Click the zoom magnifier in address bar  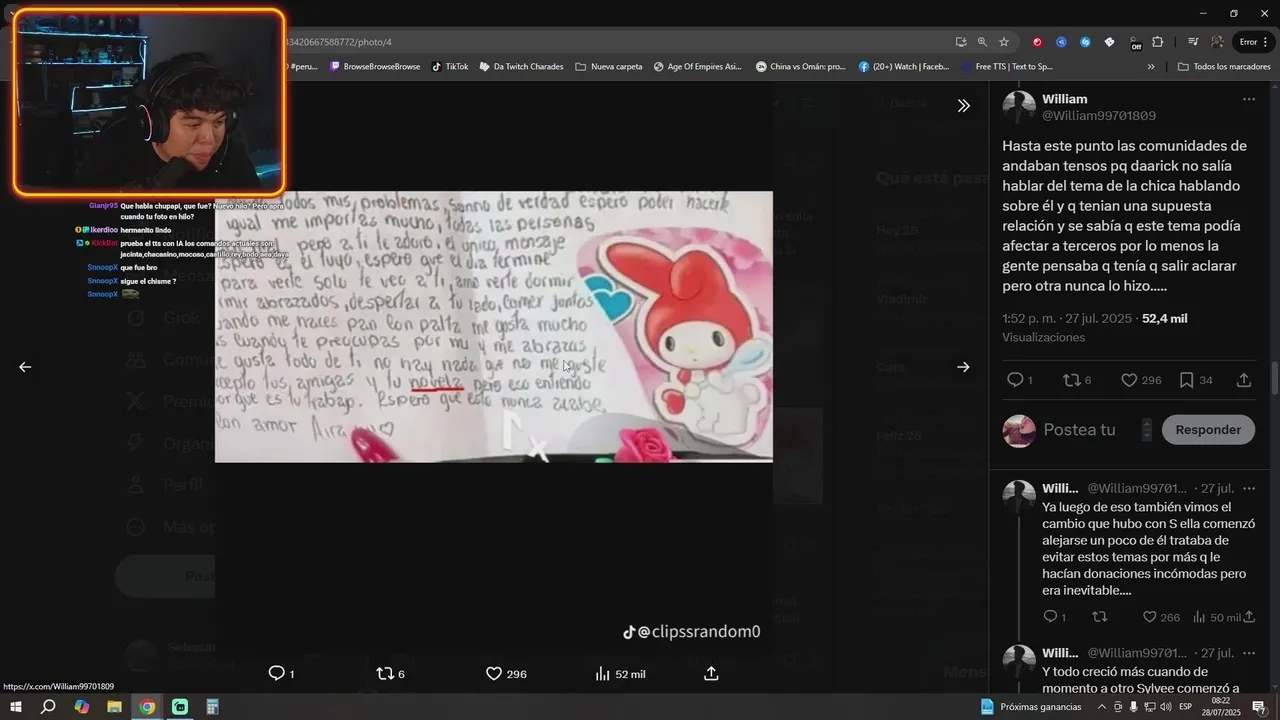[982, 42]
